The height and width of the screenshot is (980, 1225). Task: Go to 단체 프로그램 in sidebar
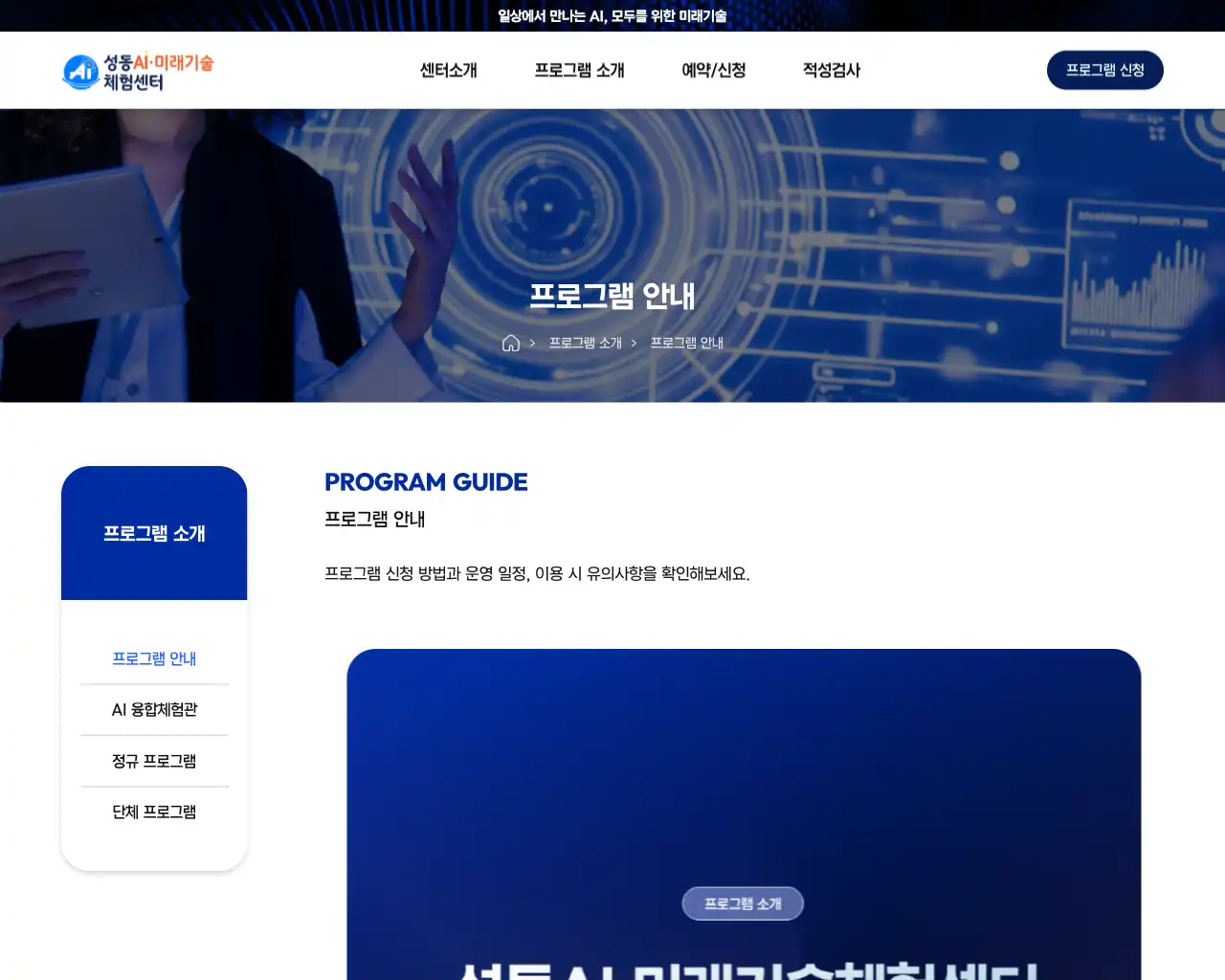pos(154,812)
